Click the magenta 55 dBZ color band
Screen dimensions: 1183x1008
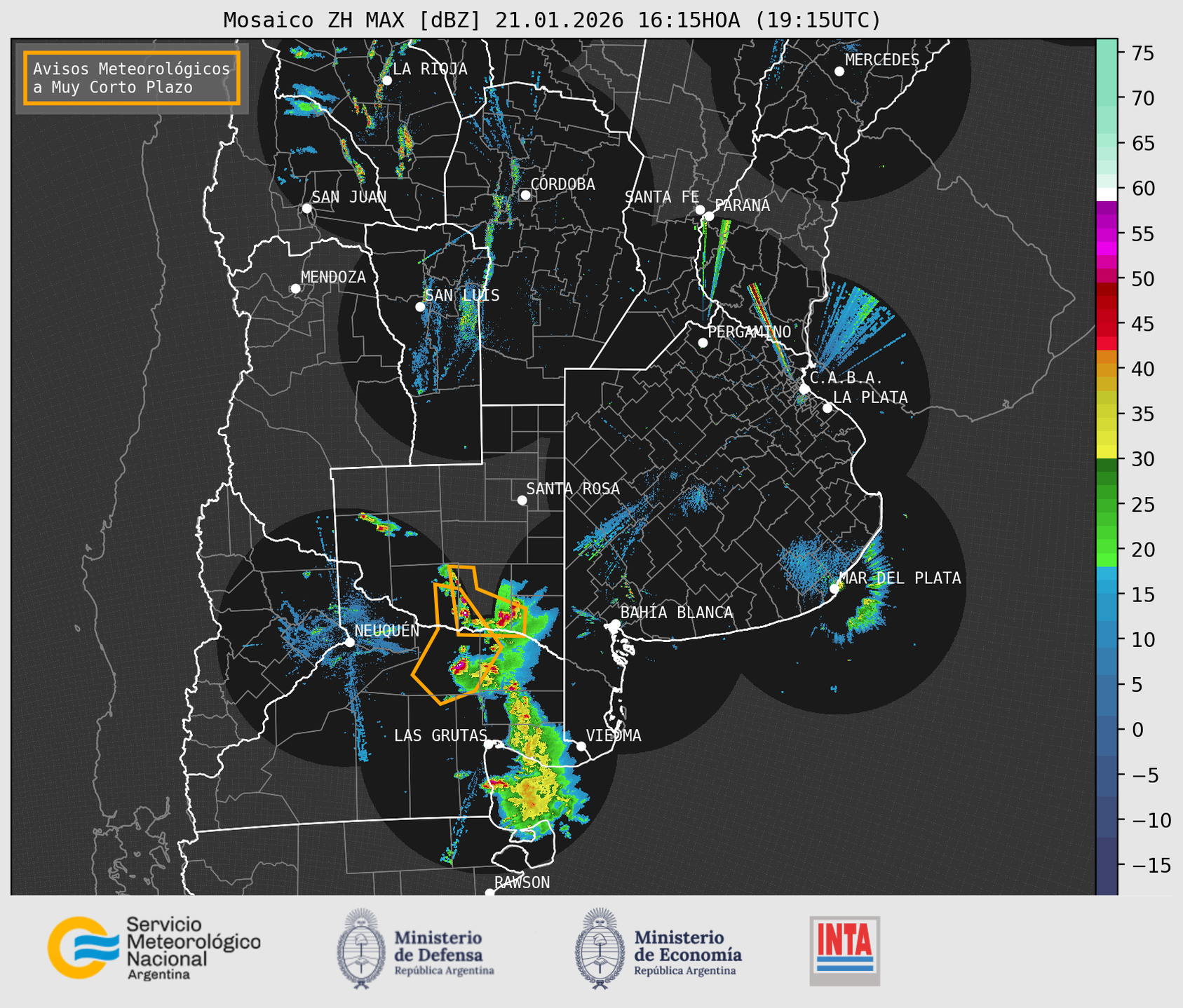[x=1107, y=235]
